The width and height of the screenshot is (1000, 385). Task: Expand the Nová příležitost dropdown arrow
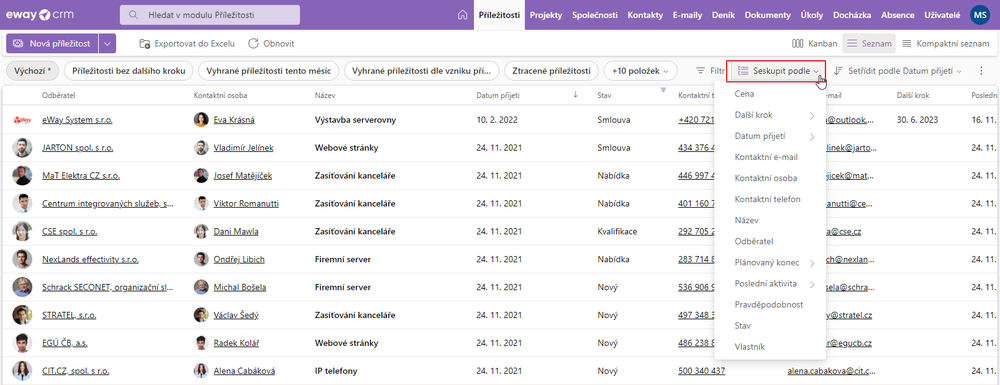pos(107,43)
